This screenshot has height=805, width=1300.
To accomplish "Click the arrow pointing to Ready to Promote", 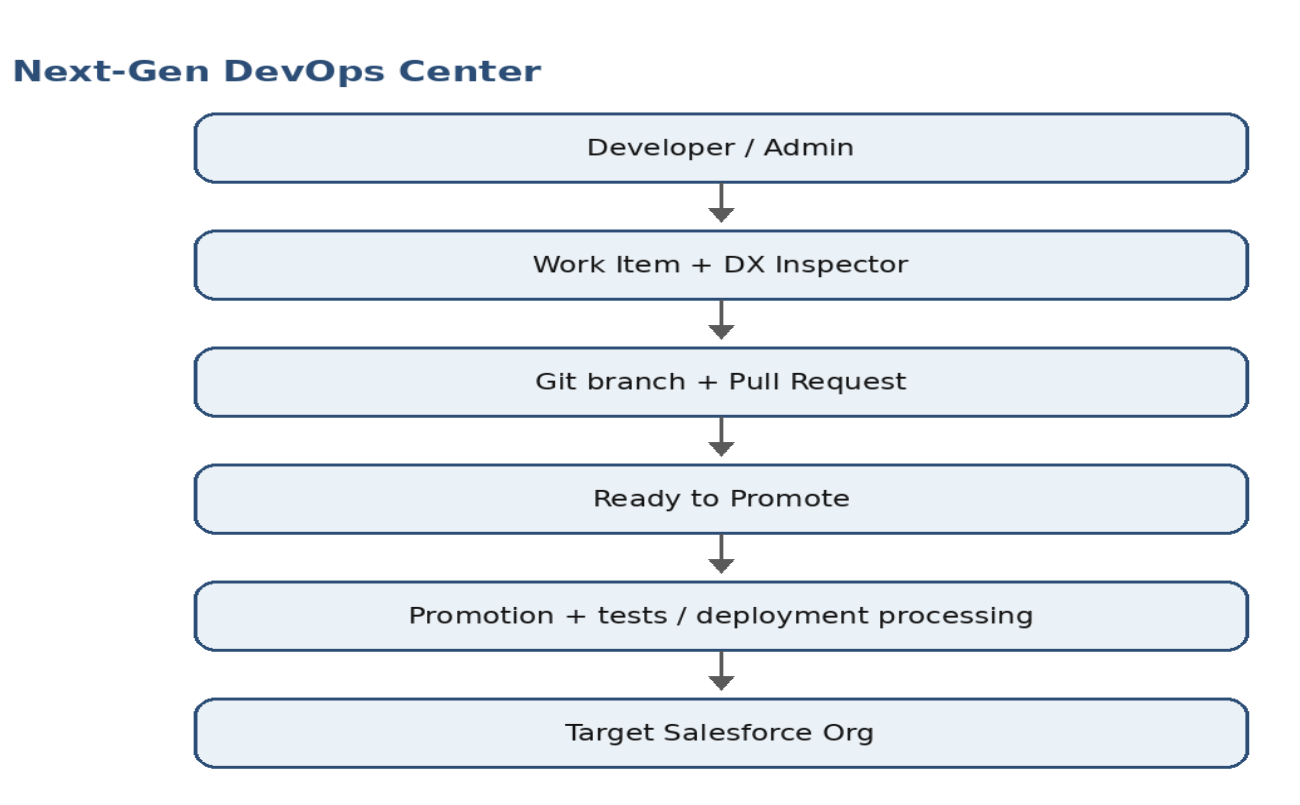I will 721,437.
